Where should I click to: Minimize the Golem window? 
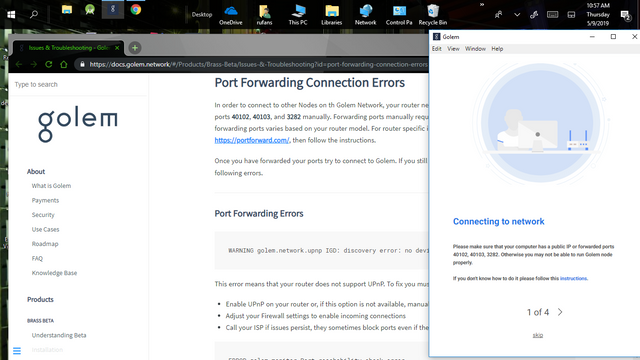click(592, 37)
